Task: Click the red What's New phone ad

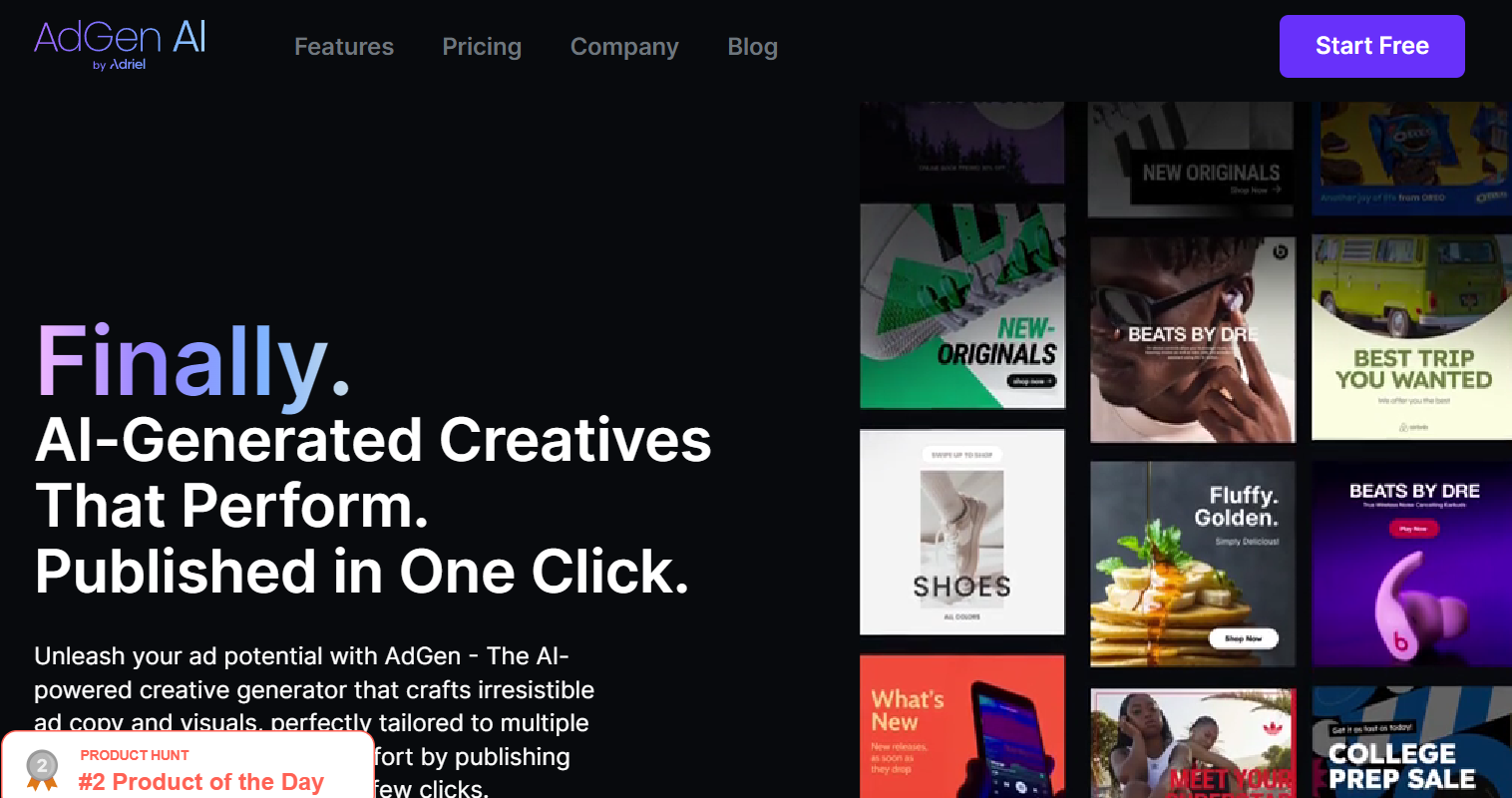Action: [962, 726]
